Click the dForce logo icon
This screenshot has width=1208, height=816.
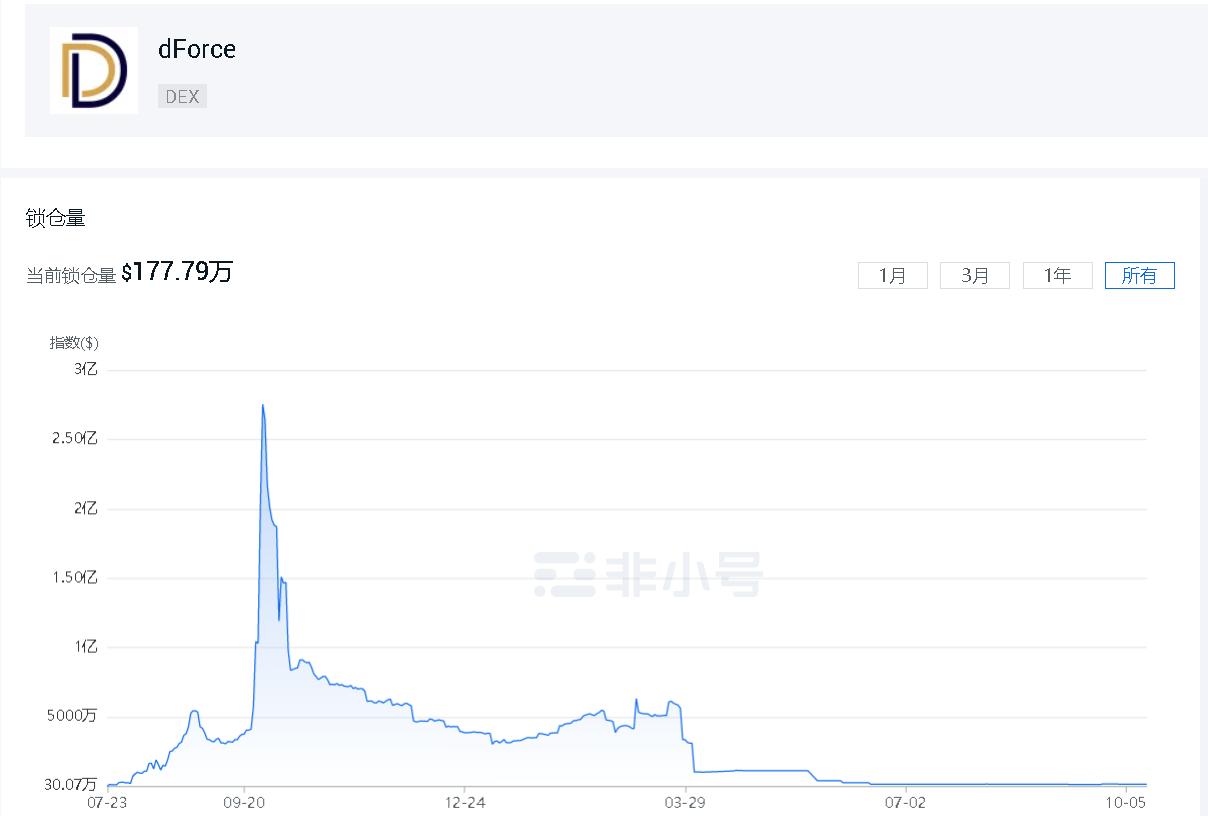[x=93, y=71]
